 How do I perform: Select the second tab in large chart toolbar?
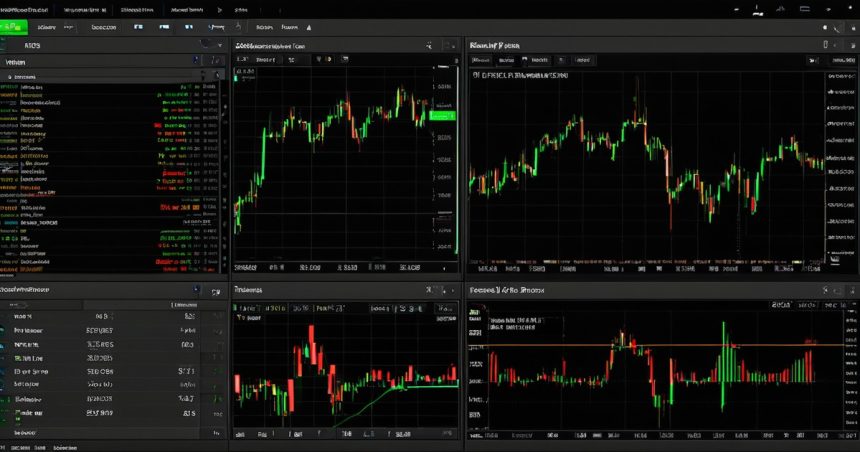(507, 60)
